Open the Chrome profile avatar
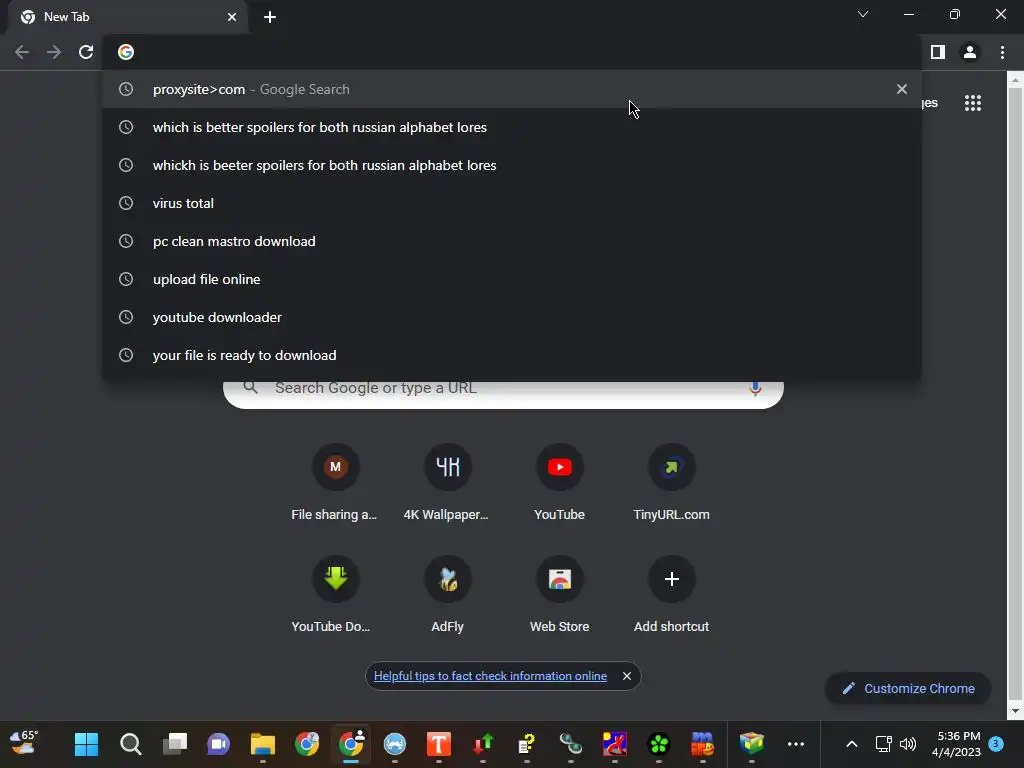This screenshot has height=768, width=1024. pyautogui.click(x=970, y=52)
